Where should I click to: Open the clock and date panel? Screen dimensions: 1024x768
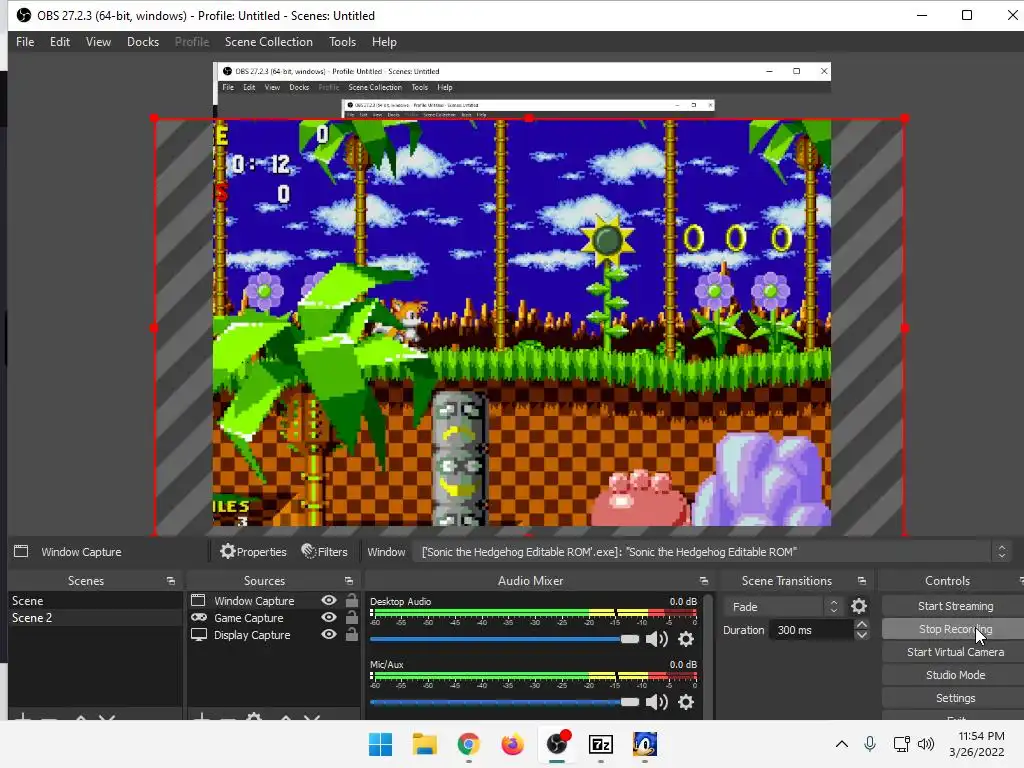[977, 744]
